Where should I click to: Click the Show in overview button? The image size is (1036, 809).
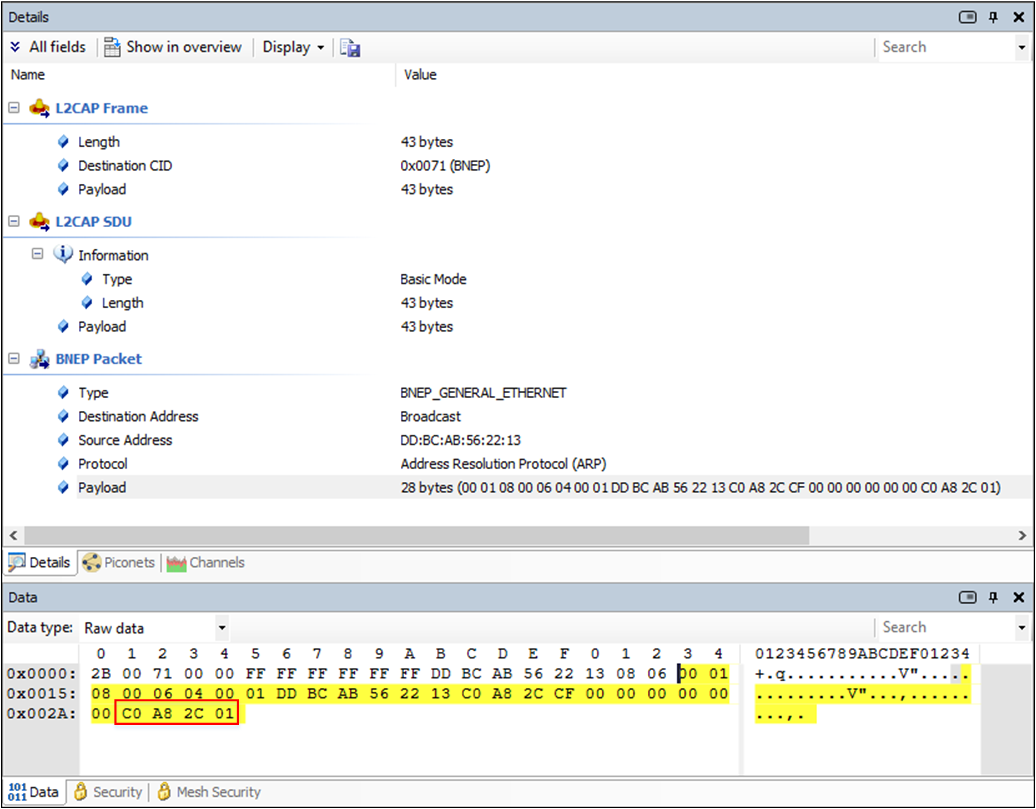tap(172, 47)
